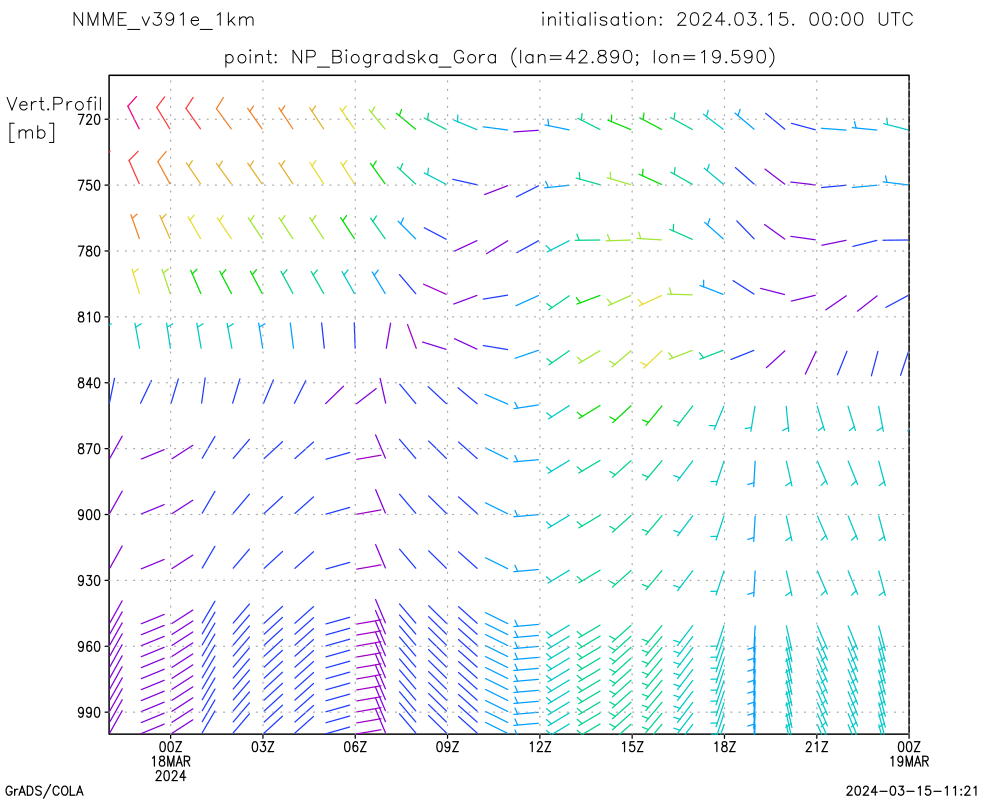Click the 750 pressure level label
Image resolution: width=1000 pixels, height=800 pixels.
point(90,185)
